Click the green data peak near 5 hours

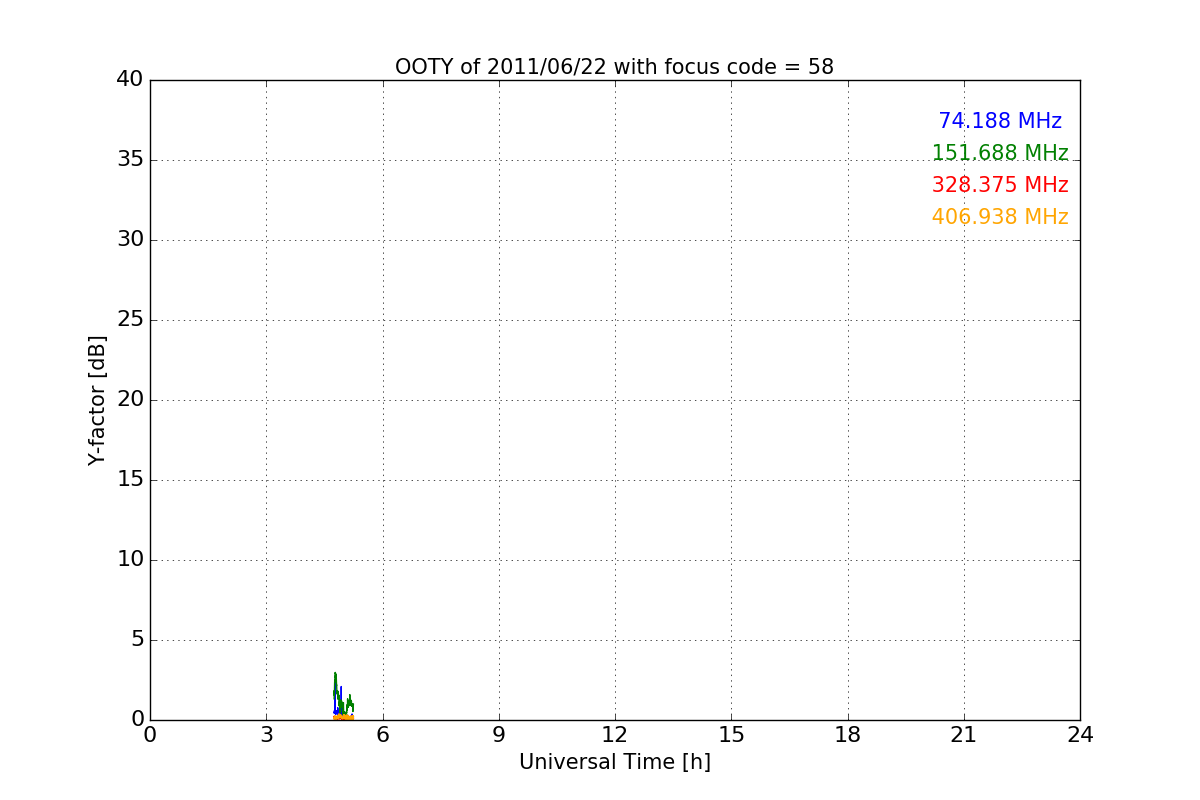[x=335, y=685]
